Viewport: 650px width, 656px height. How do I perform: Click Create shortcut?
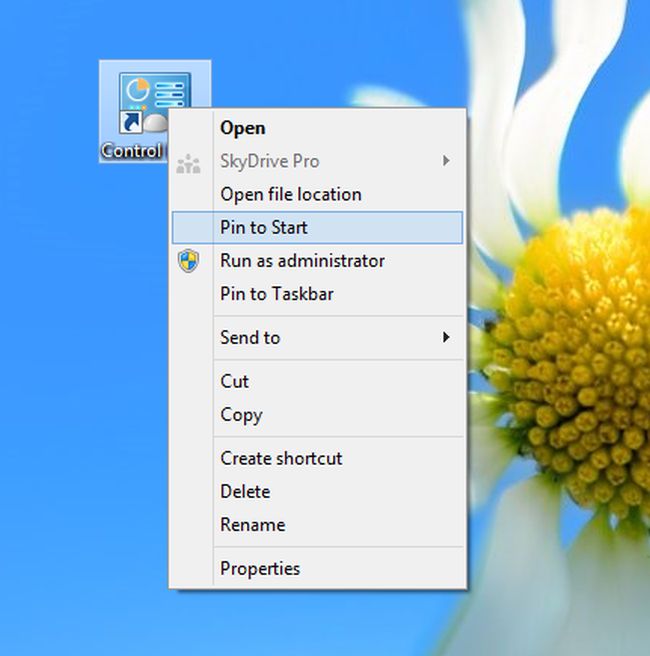(317, 459)
